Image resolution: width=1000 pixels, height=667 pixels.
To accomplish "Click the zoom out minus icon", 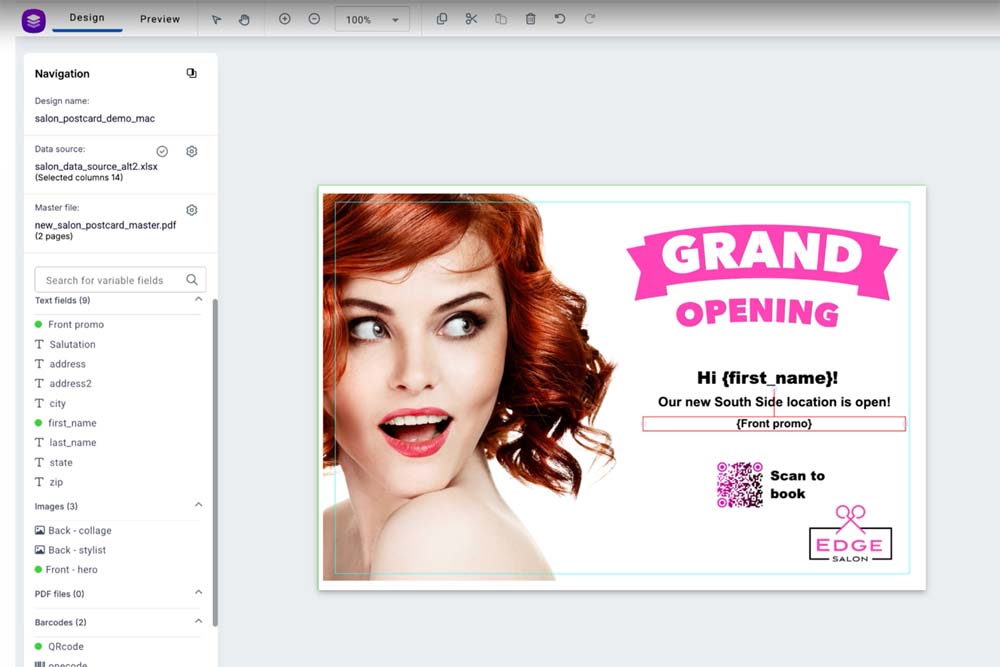I will pos(314,19).
